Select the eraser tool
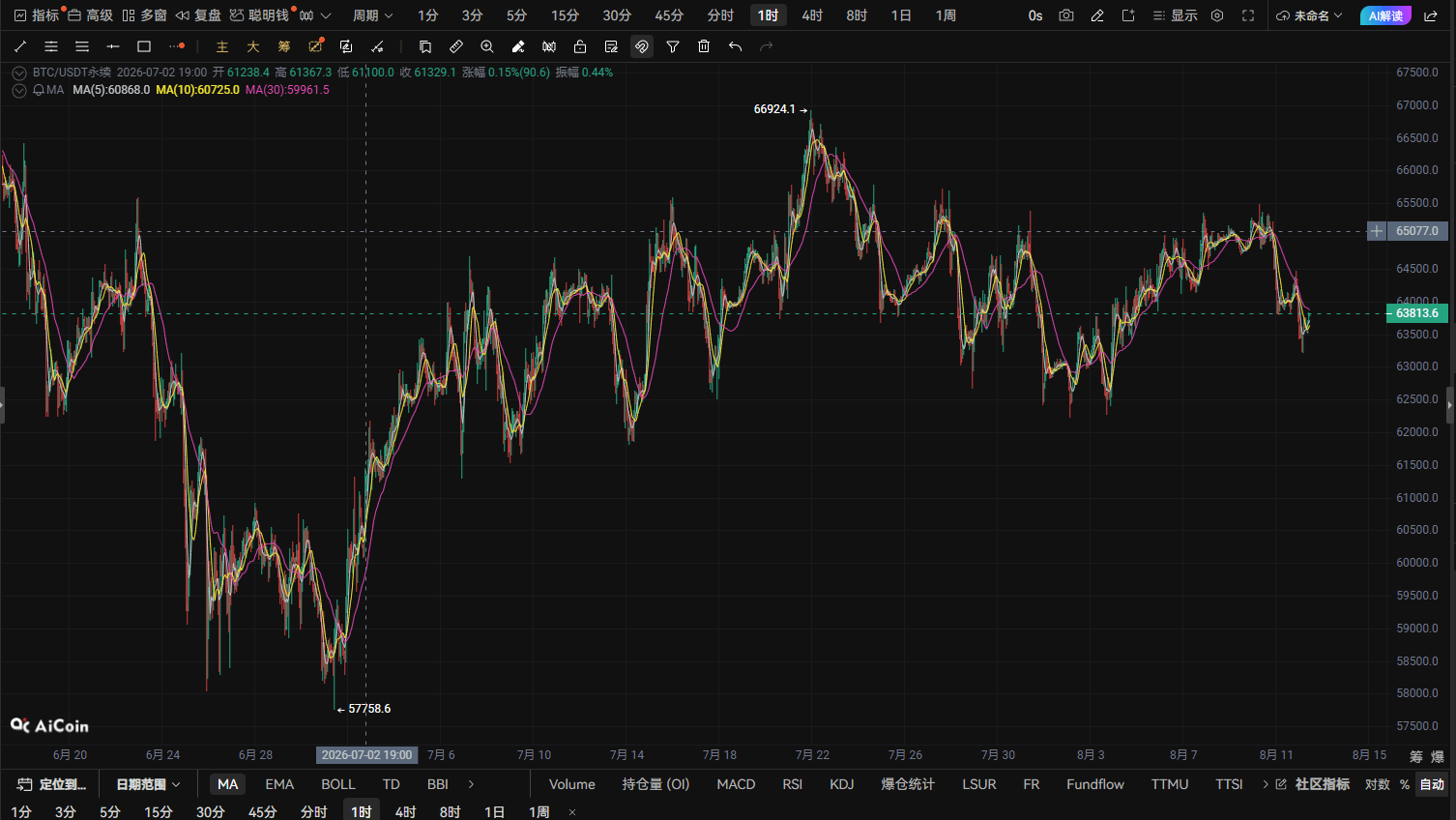 pos(518,46)
